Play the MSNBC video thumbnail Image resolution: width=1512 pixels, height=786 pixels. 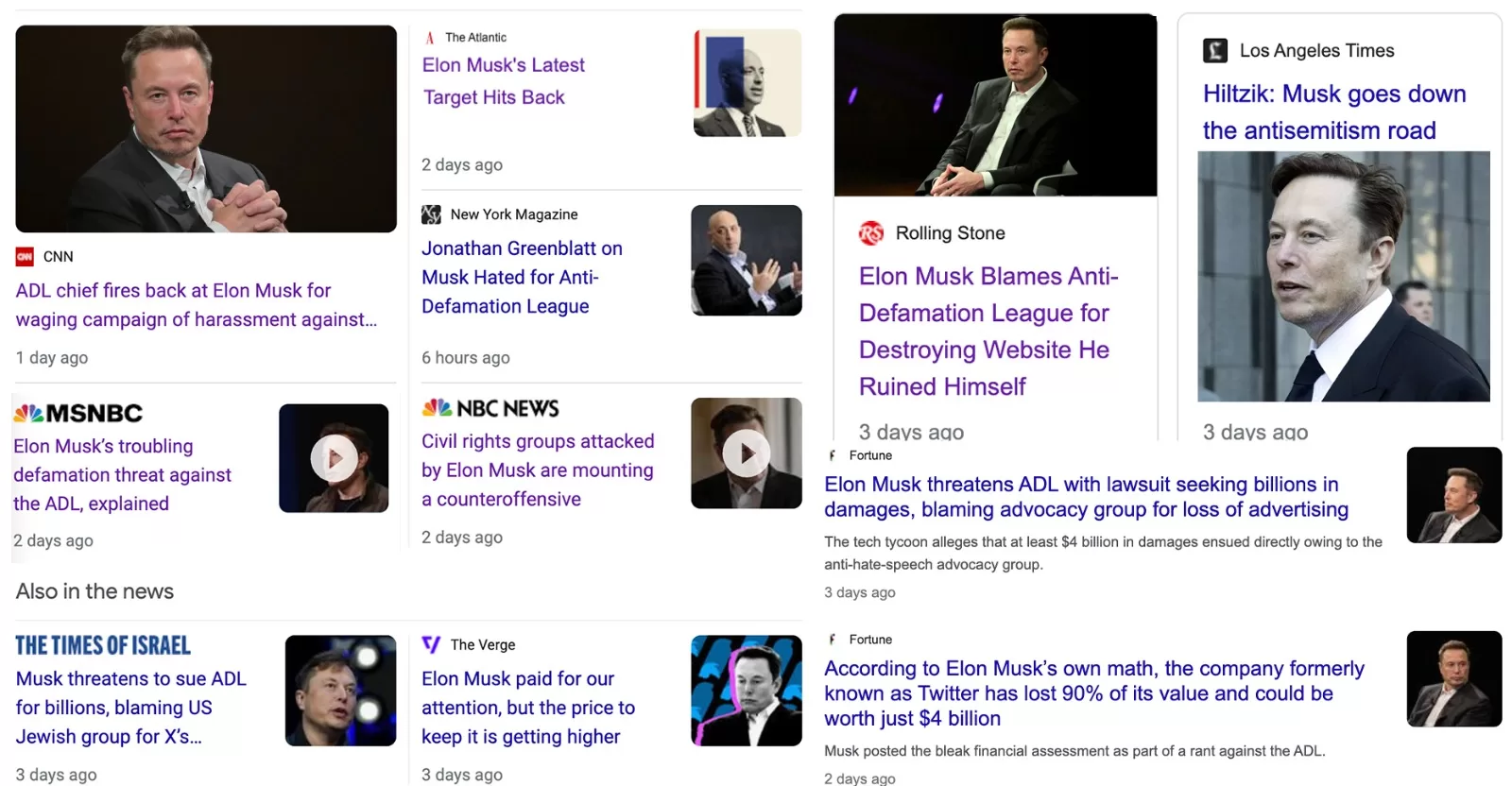[x=334, y=459]
